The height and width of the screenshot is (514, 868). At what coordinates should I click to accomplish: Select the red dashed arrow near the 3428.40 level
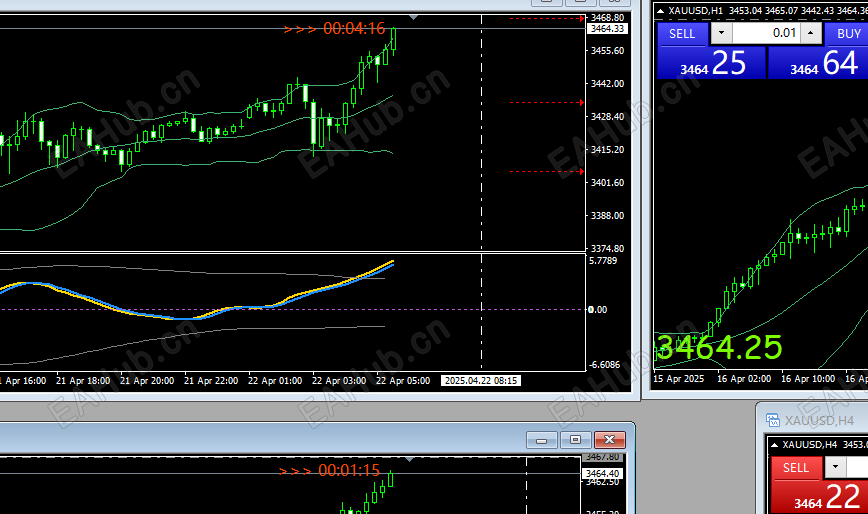coord(547,102)
